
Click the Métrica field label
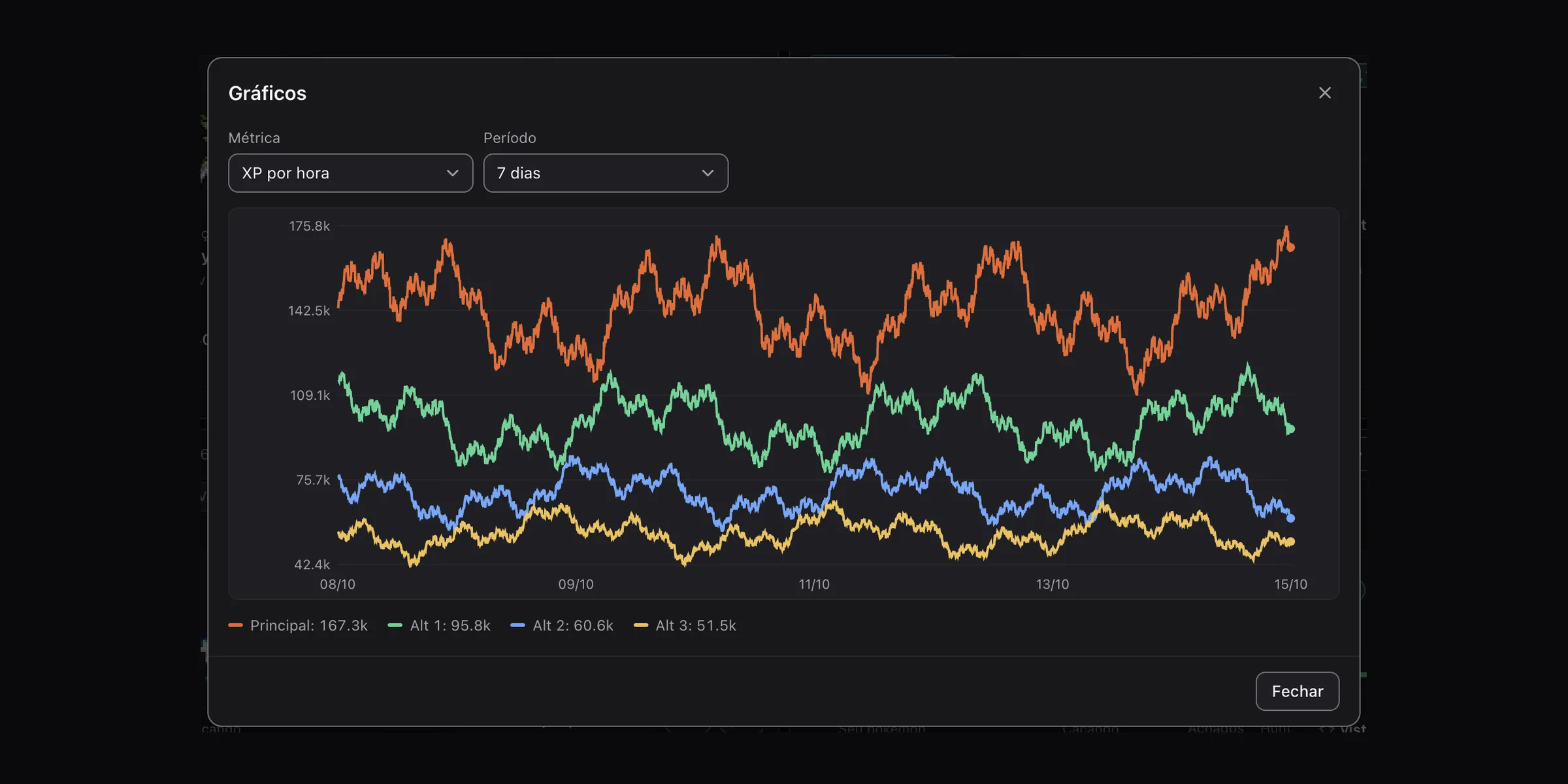click(254, 138)
